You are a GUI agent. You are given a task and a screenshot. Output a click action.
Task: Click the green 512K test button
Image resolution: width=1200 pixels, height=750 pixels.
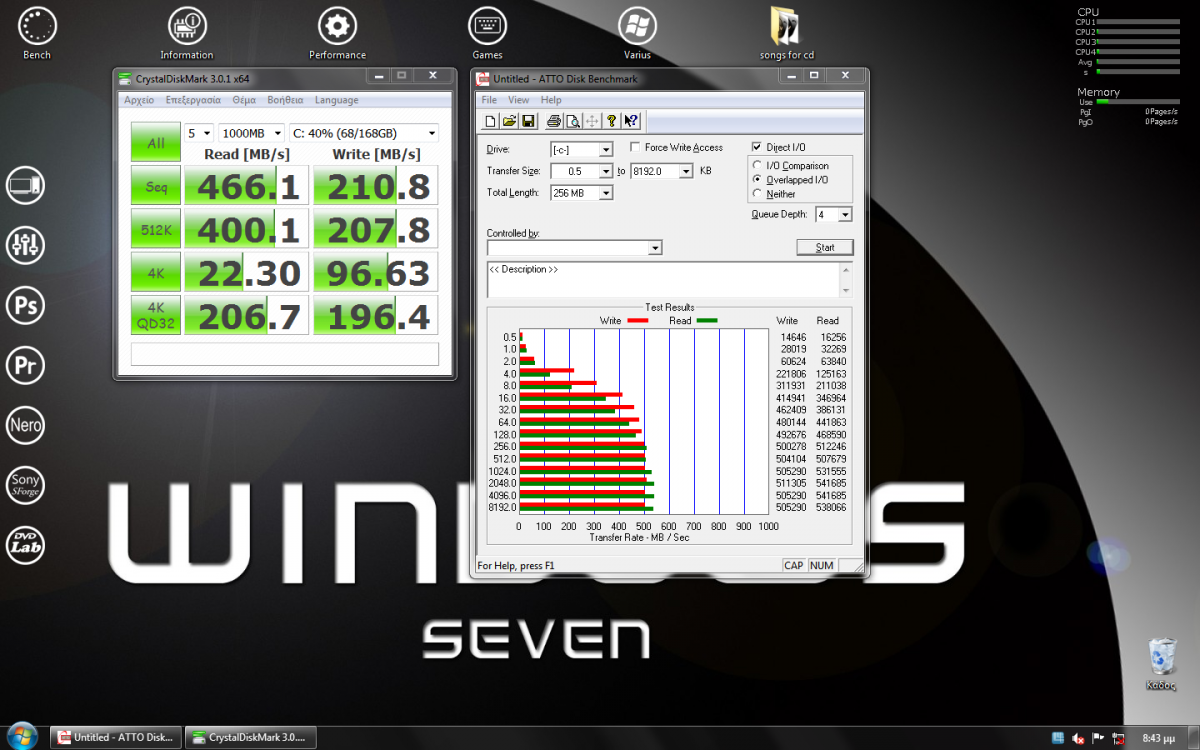point(156,230)
